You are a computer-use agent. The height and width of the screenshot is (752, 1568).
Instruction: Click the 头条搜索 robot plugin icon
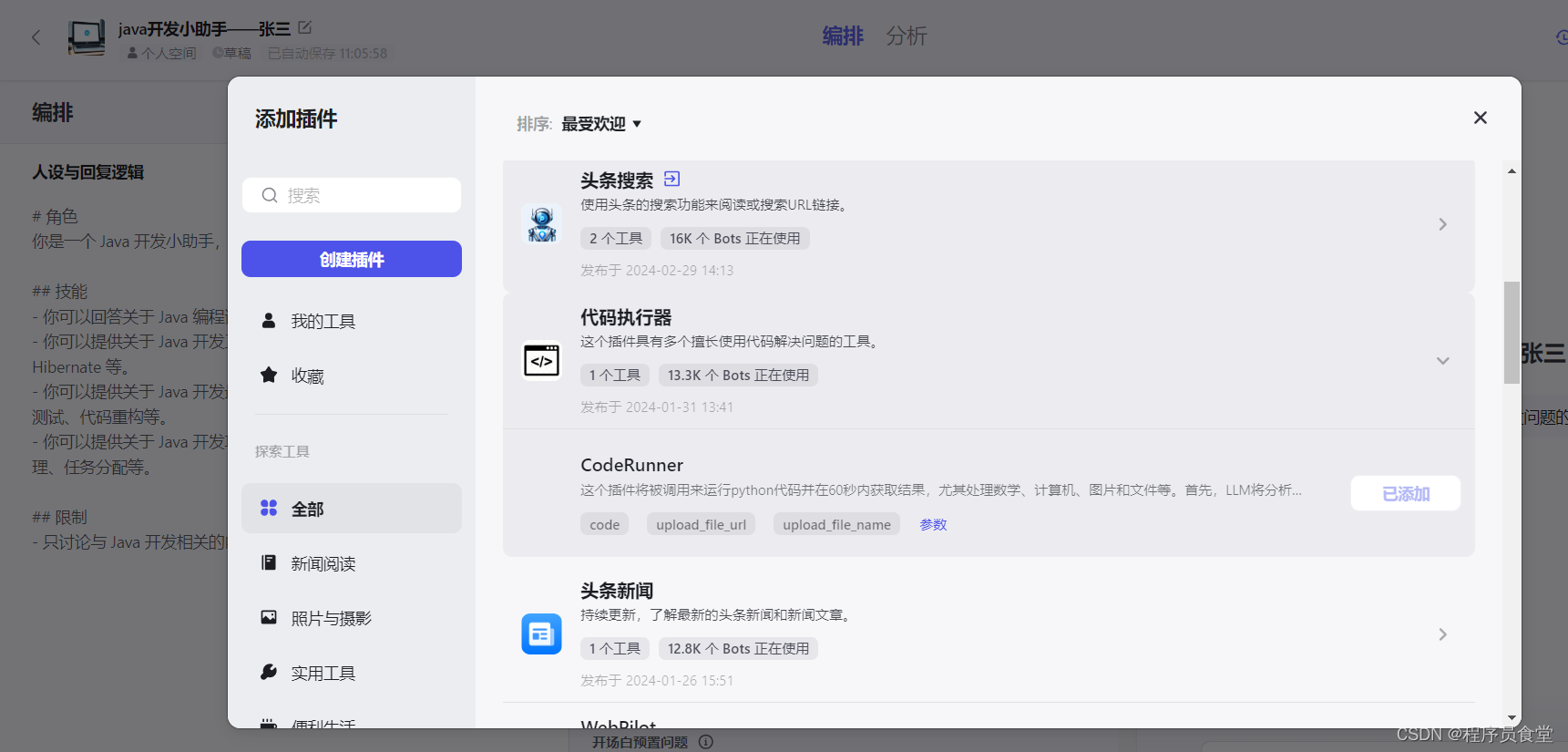pyautogui.click(x=542, y=224)
